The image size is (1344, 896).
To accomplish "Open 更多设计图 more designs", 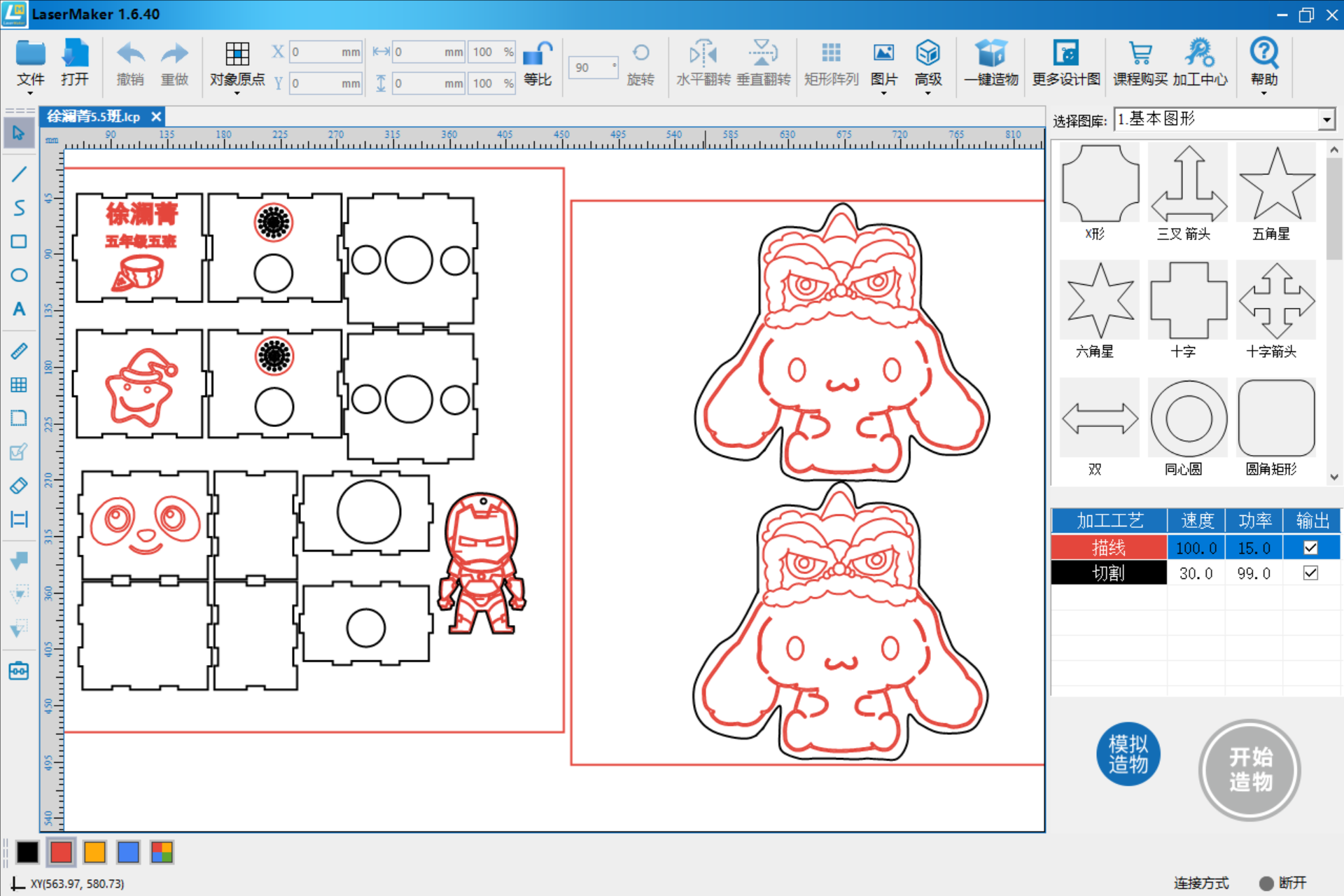I will 1066,53.
